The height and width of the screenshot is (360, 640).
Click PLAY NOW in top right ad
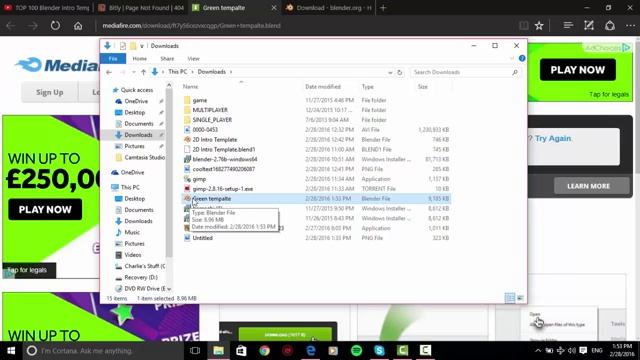pos(578,70)
